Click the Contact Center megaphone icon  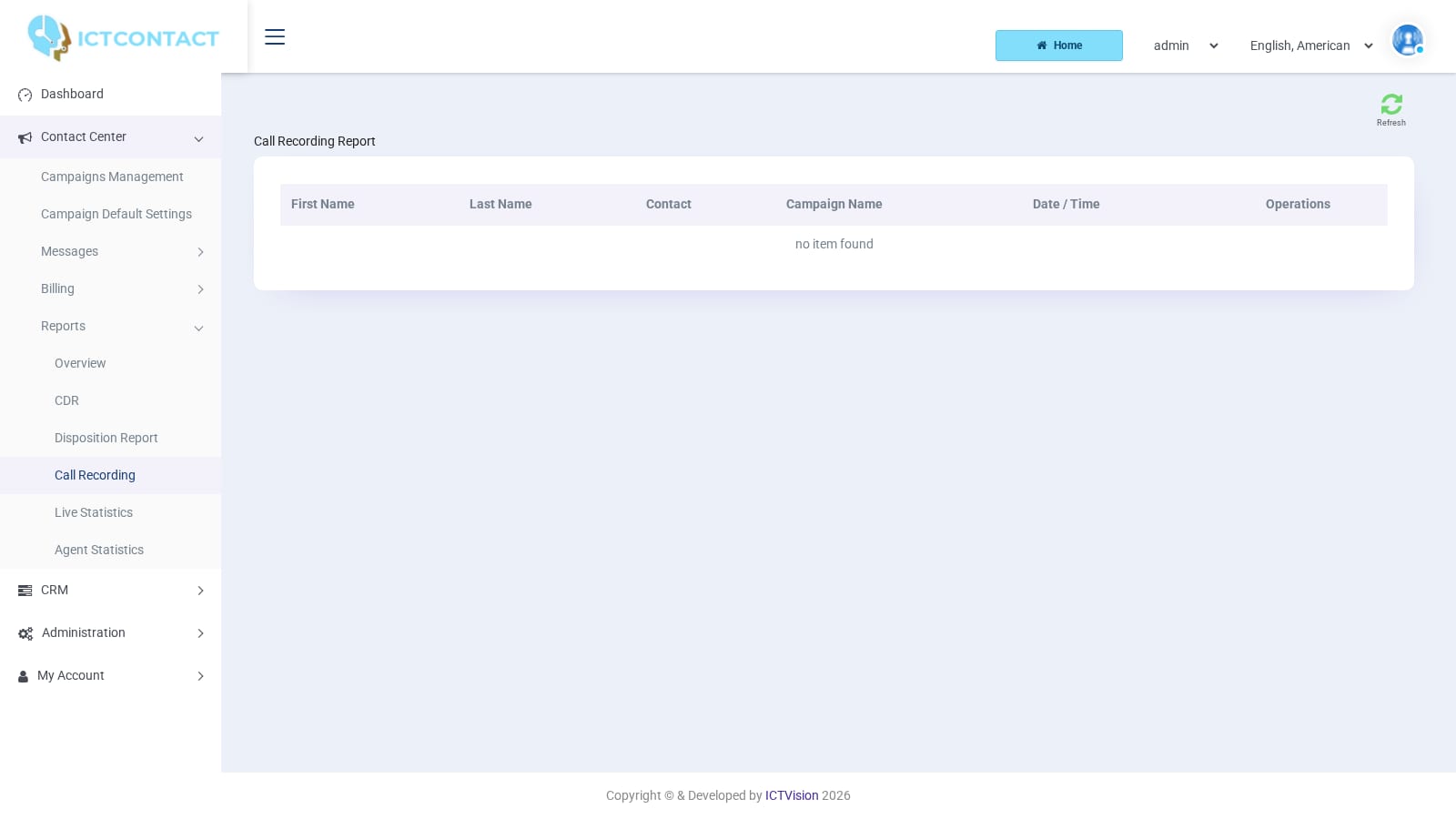tap(25, 137)
